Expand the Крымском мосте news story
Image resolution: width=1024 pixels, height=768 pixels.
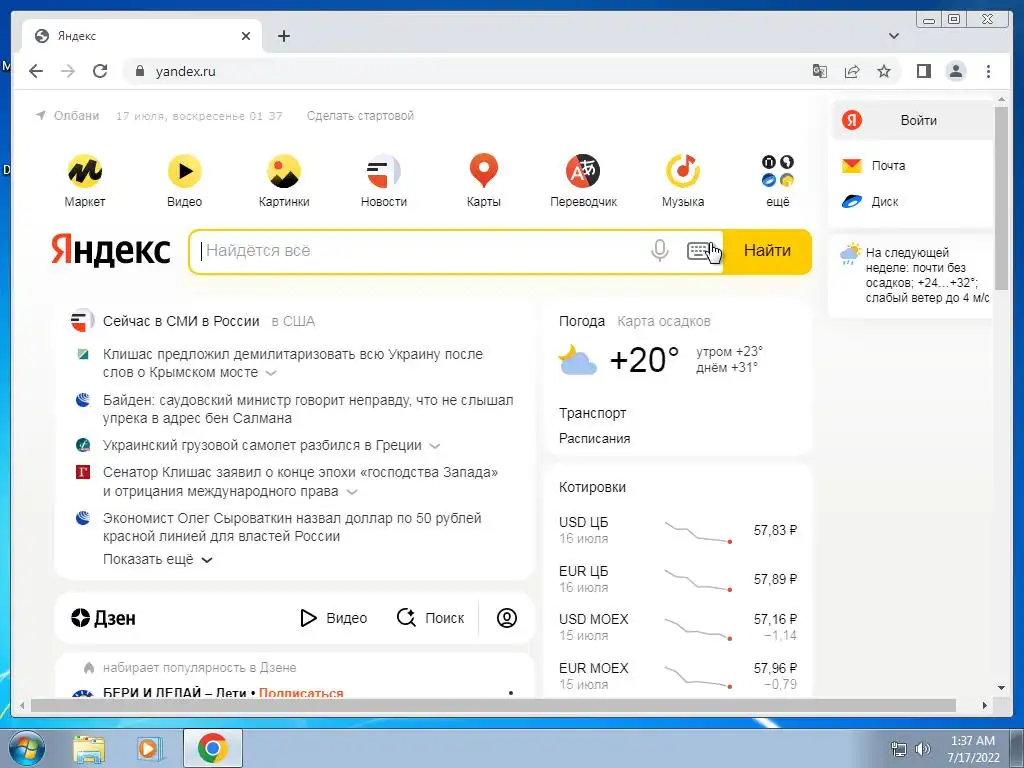(x=271, y=373)
